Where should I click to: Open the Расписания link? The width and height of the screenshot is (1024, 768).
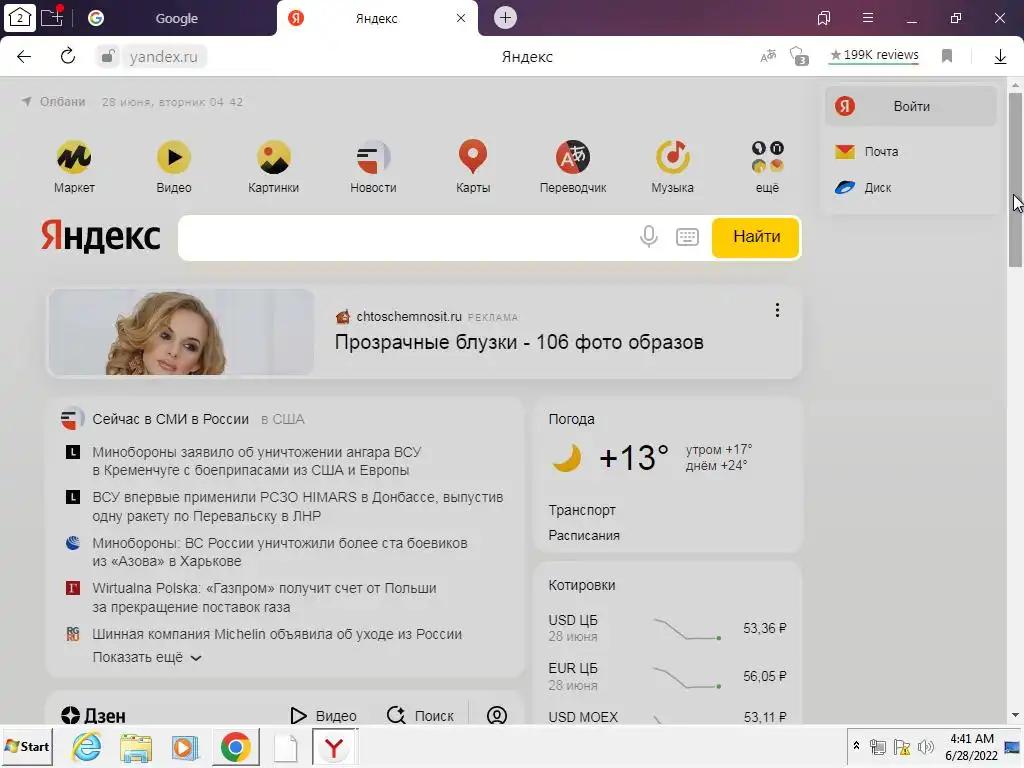click(584, 536)
